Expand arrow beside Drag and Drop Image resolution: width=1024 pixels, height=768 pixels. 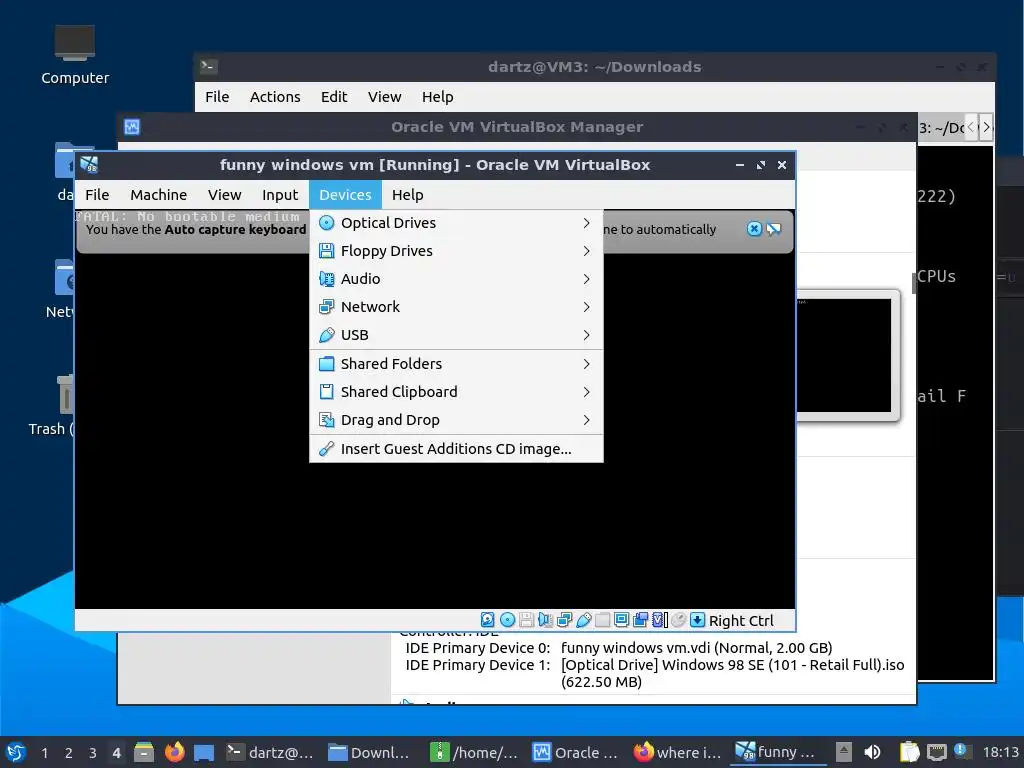pos(586,420)
